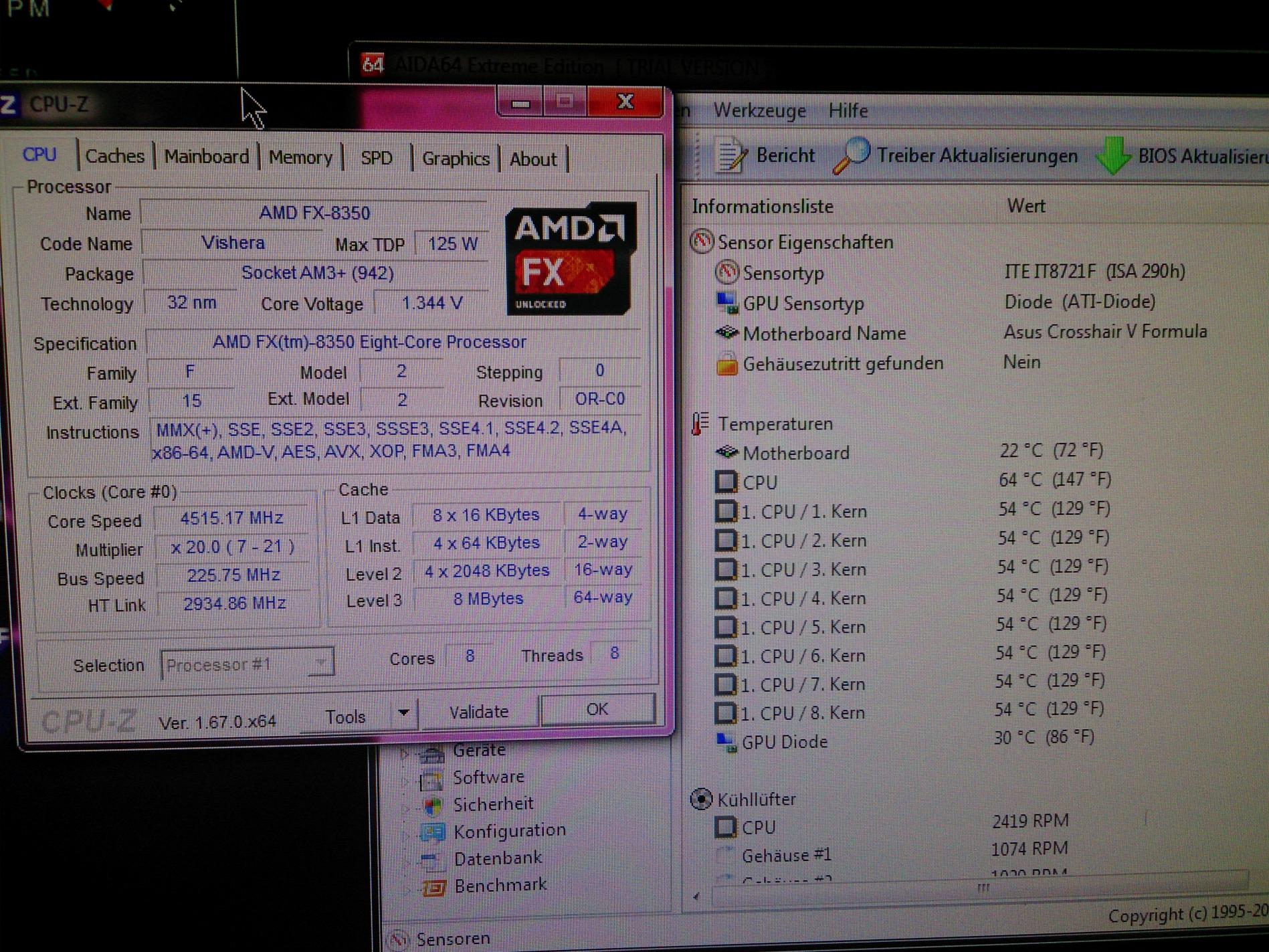The image size is (1269, 952).
Task: Open the Mainboard tab in CPU-Z
Action: tap(207, 157)
